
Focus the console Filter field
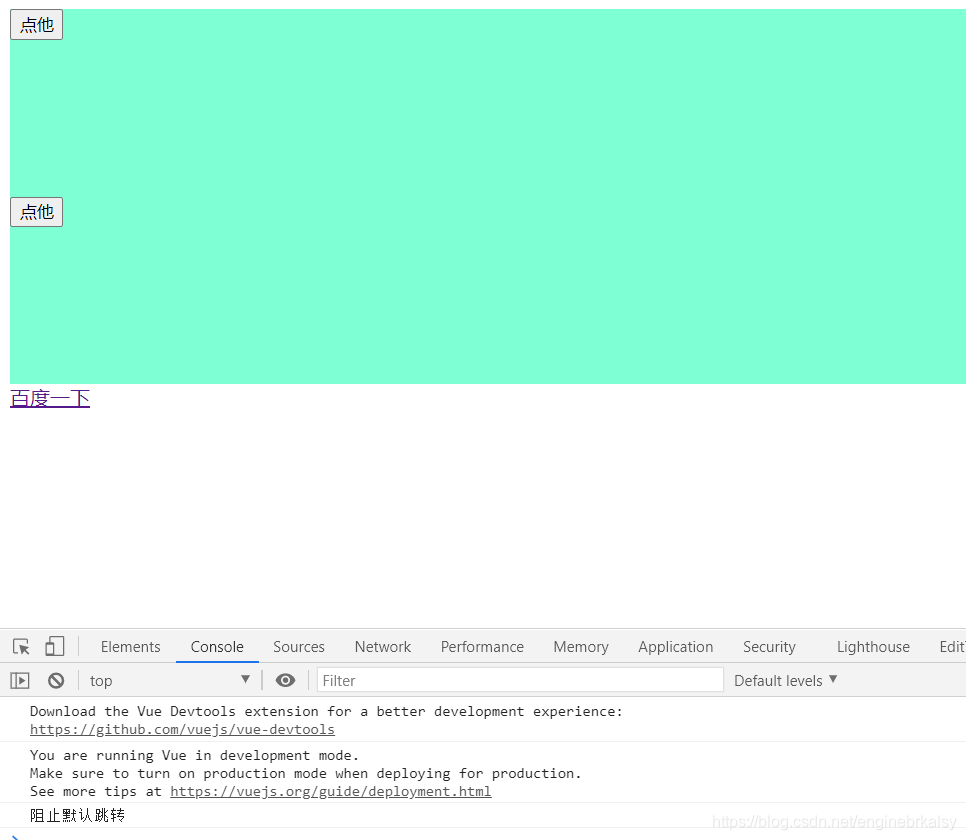pos(520,680)
